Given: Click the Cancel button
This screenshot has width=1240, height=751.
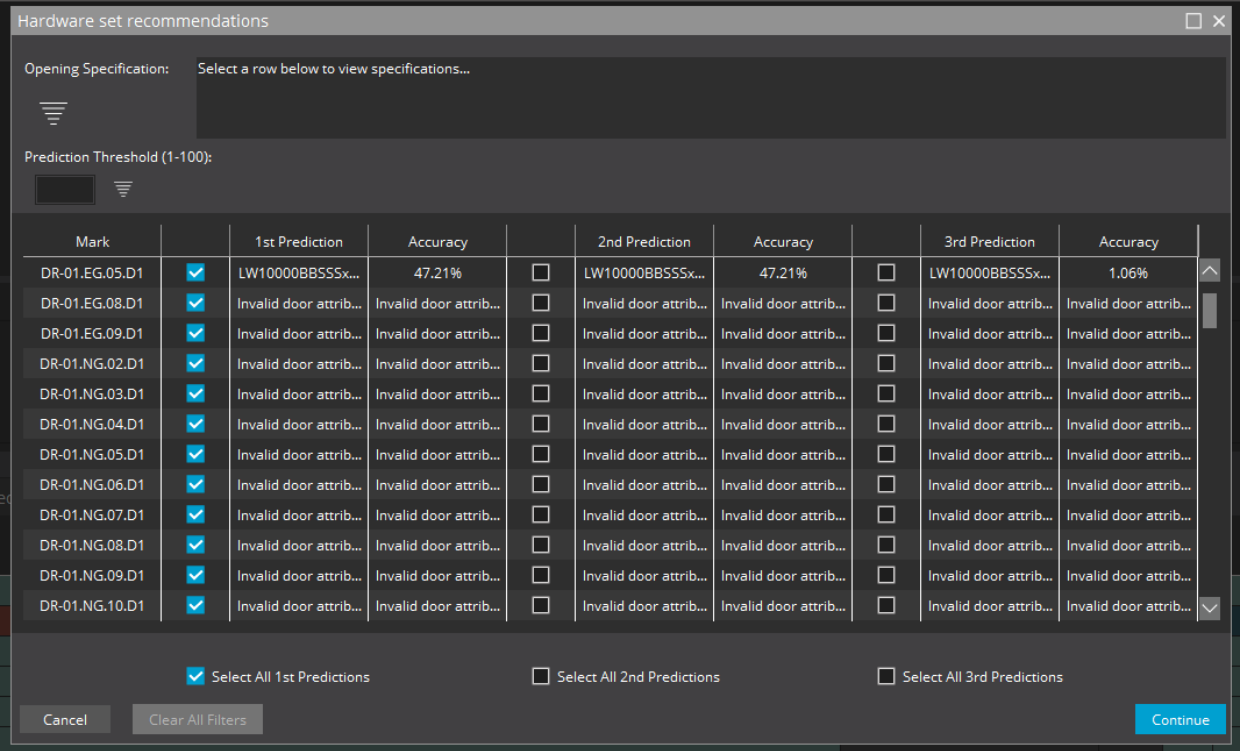Looking at the screenshot, I should [64, 719].
